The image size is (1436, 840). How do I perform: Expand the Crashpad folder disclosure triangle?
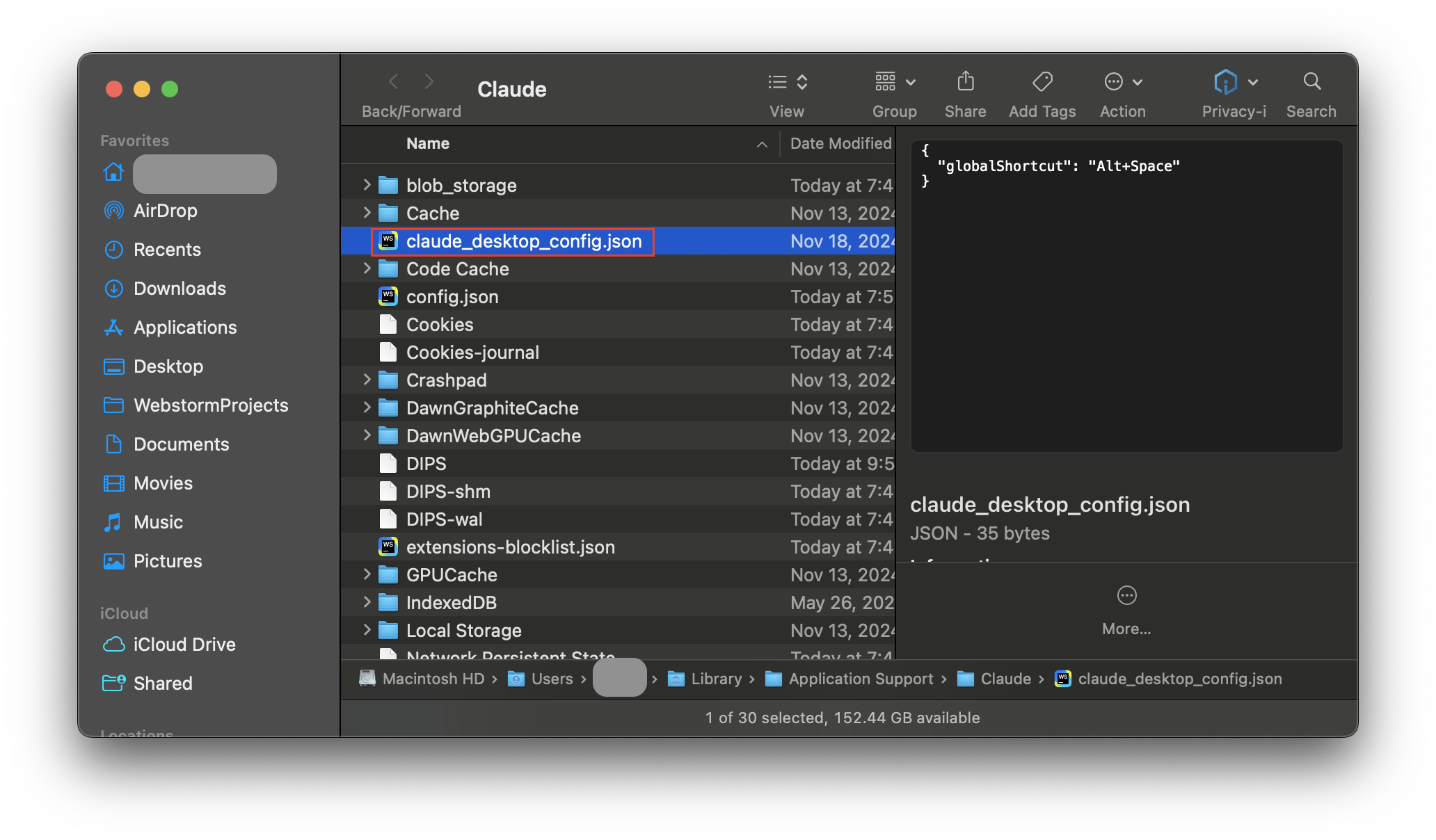367,380
